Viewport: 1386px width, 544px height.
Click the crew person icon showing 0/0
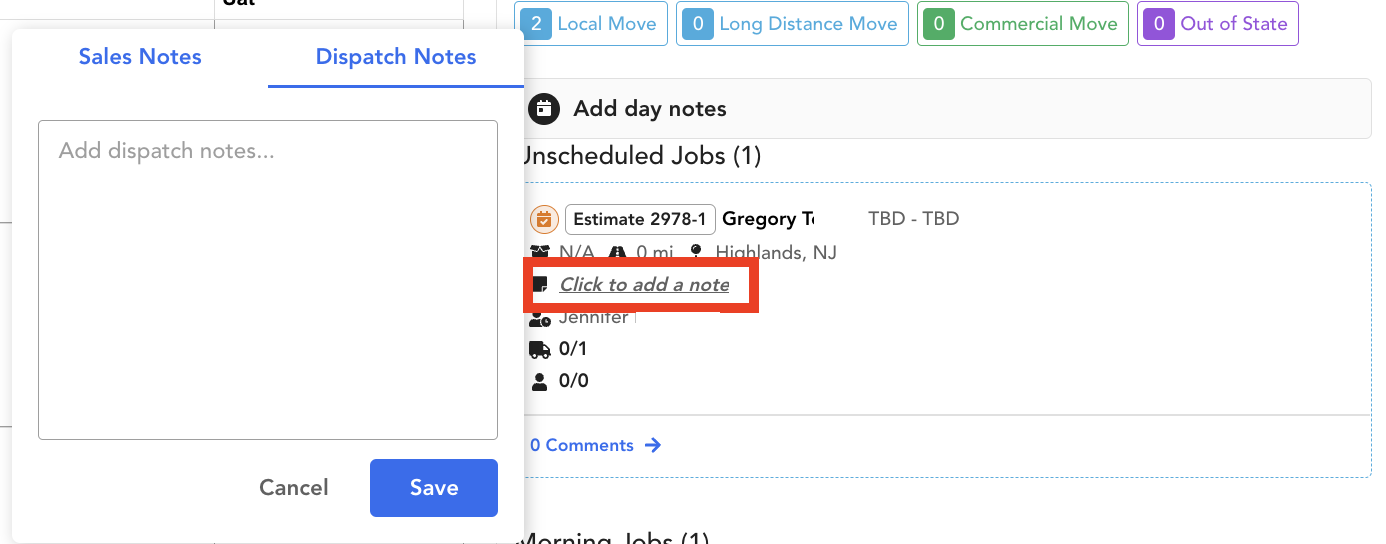pyautogui.click(x=540, y=381)
